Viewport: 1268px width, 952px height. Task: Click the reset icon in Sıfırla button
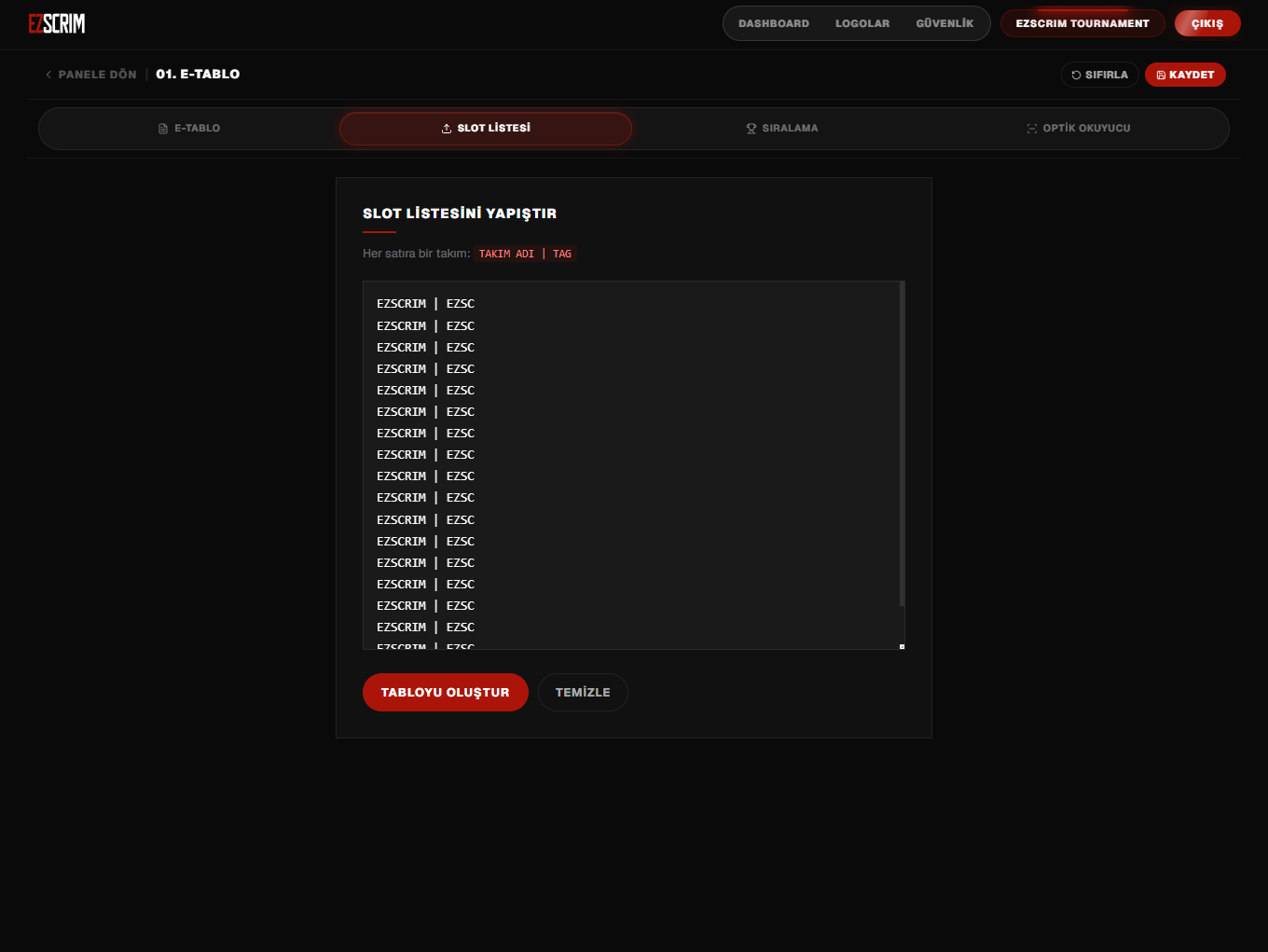[x=1076, y=75]
